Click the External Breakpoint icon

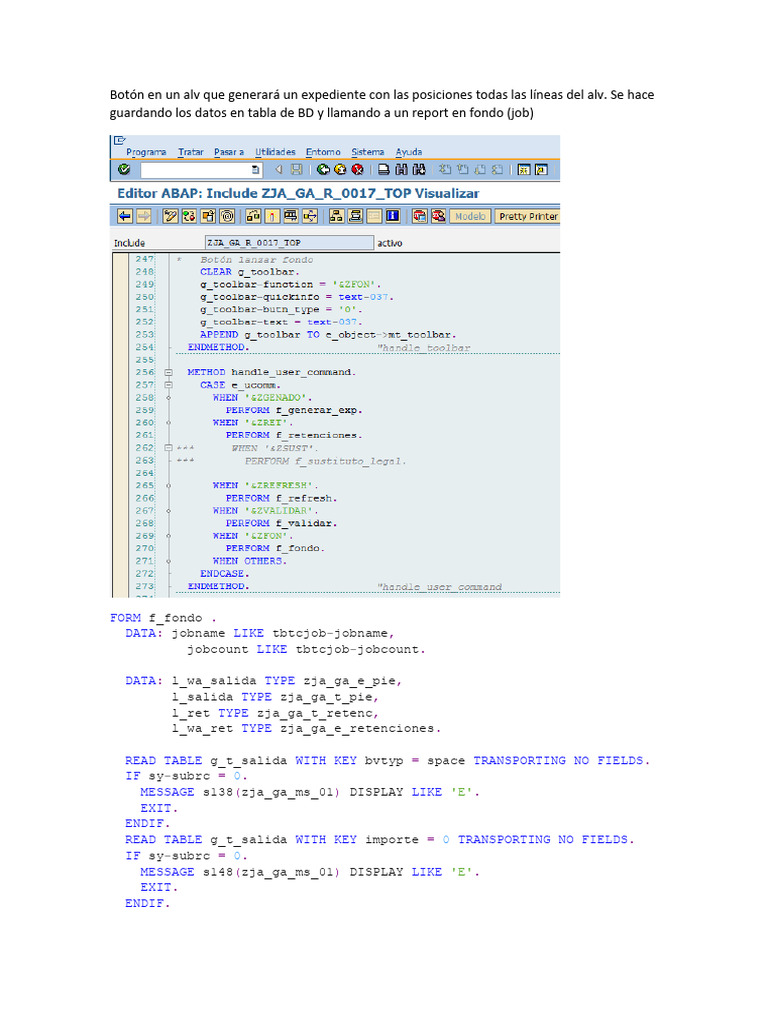point(438,216)
